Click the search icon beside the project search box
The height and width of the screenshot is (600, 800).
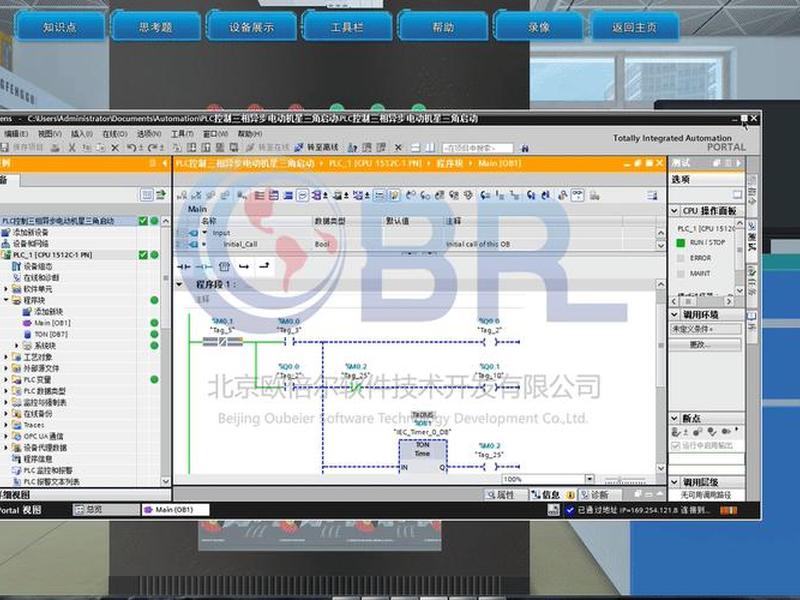(524, 148)
